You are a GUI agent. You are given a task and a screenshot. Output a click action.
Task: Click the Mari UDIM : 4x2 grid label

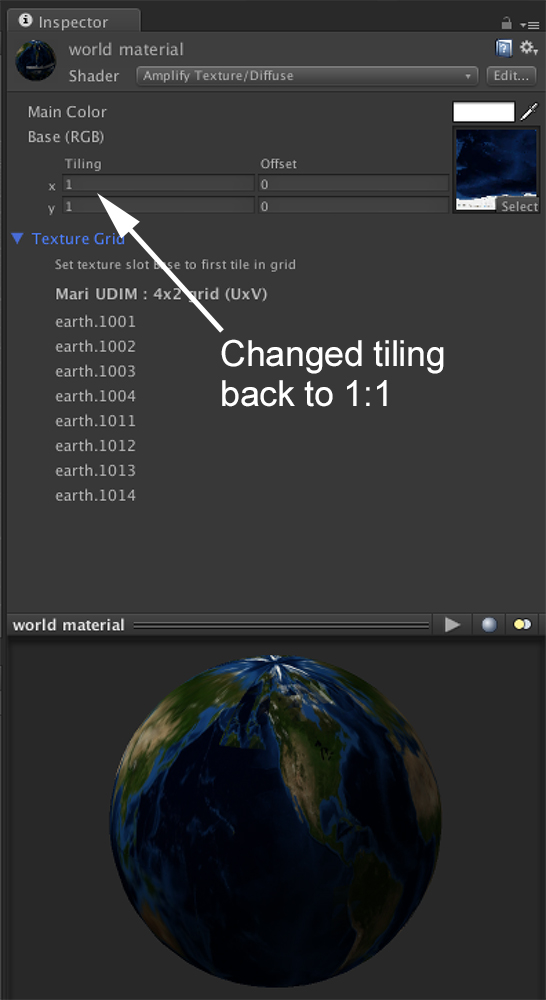[161, 295]
